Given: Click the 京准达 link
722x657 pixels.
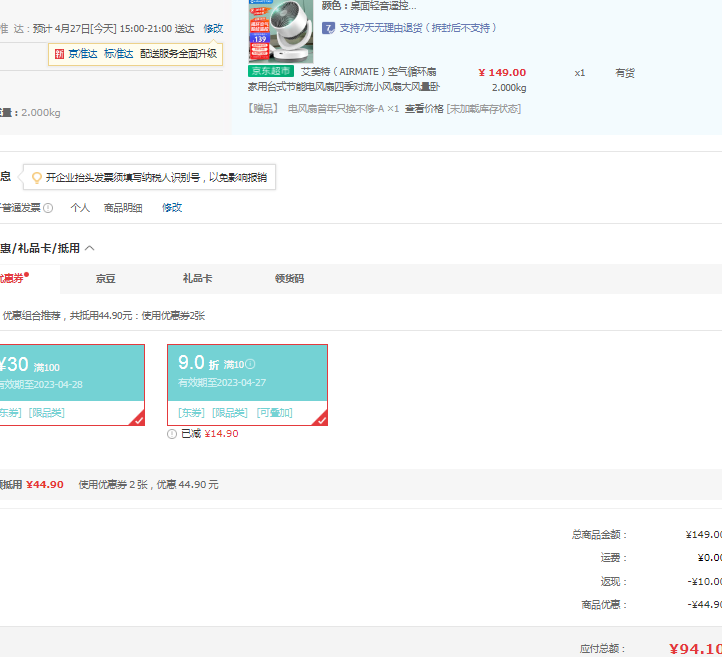Looking at the screenshot, I should [83, 54].
